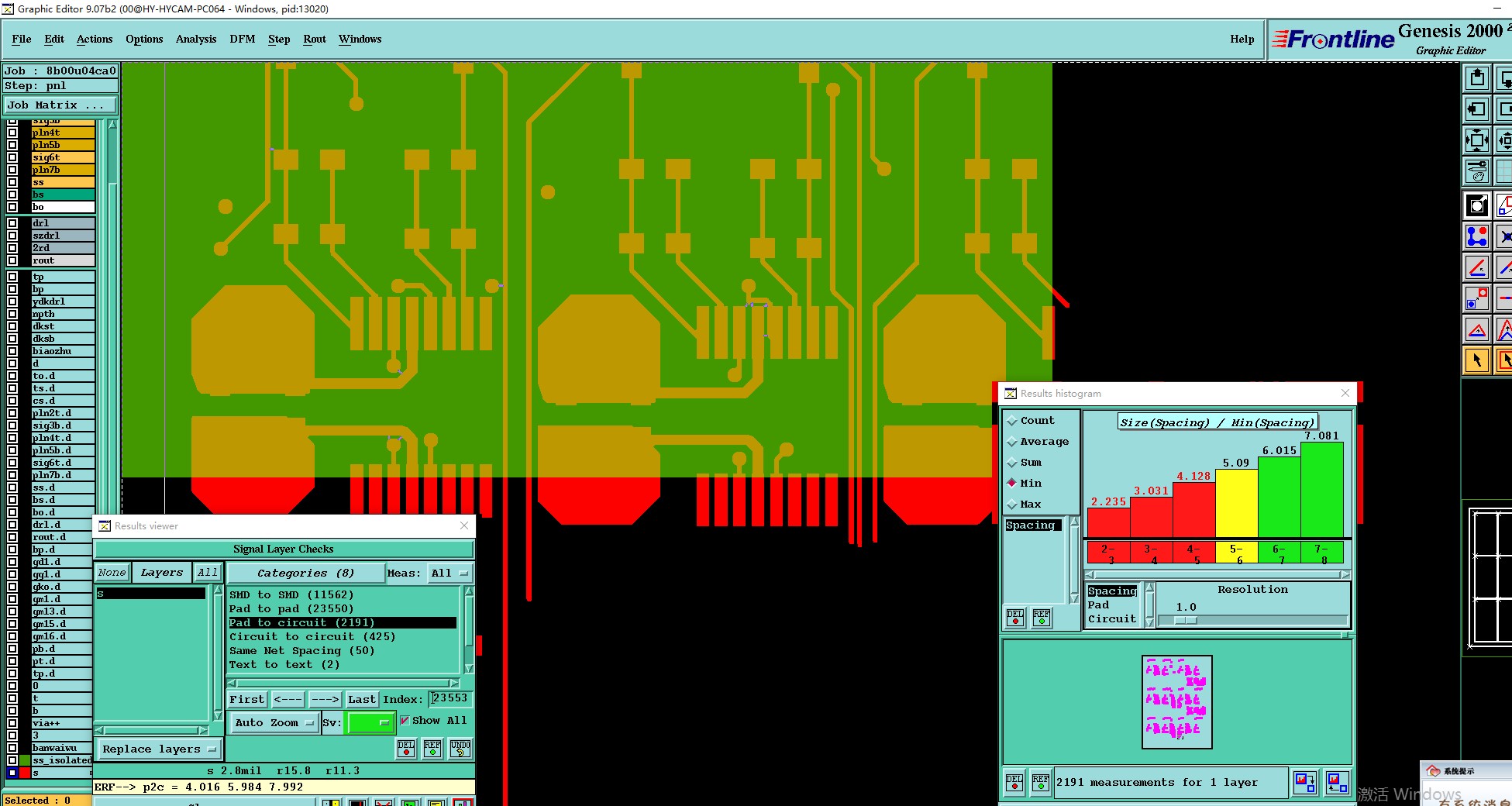Viewport: 1512px width, 806px height.
Task: Toggle visibility box for layer rout
Action: tap(12, 260)
